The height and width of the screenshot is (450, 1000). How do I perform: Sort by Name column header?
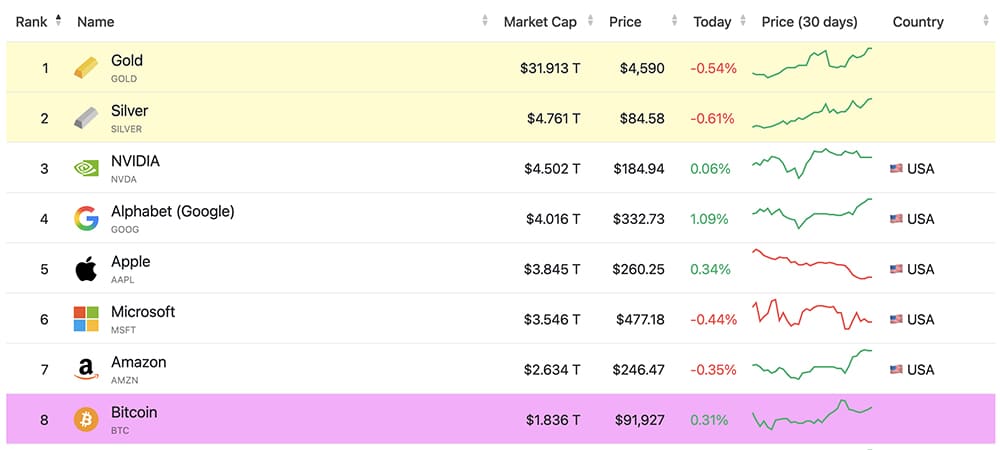[x=96, y=22]
